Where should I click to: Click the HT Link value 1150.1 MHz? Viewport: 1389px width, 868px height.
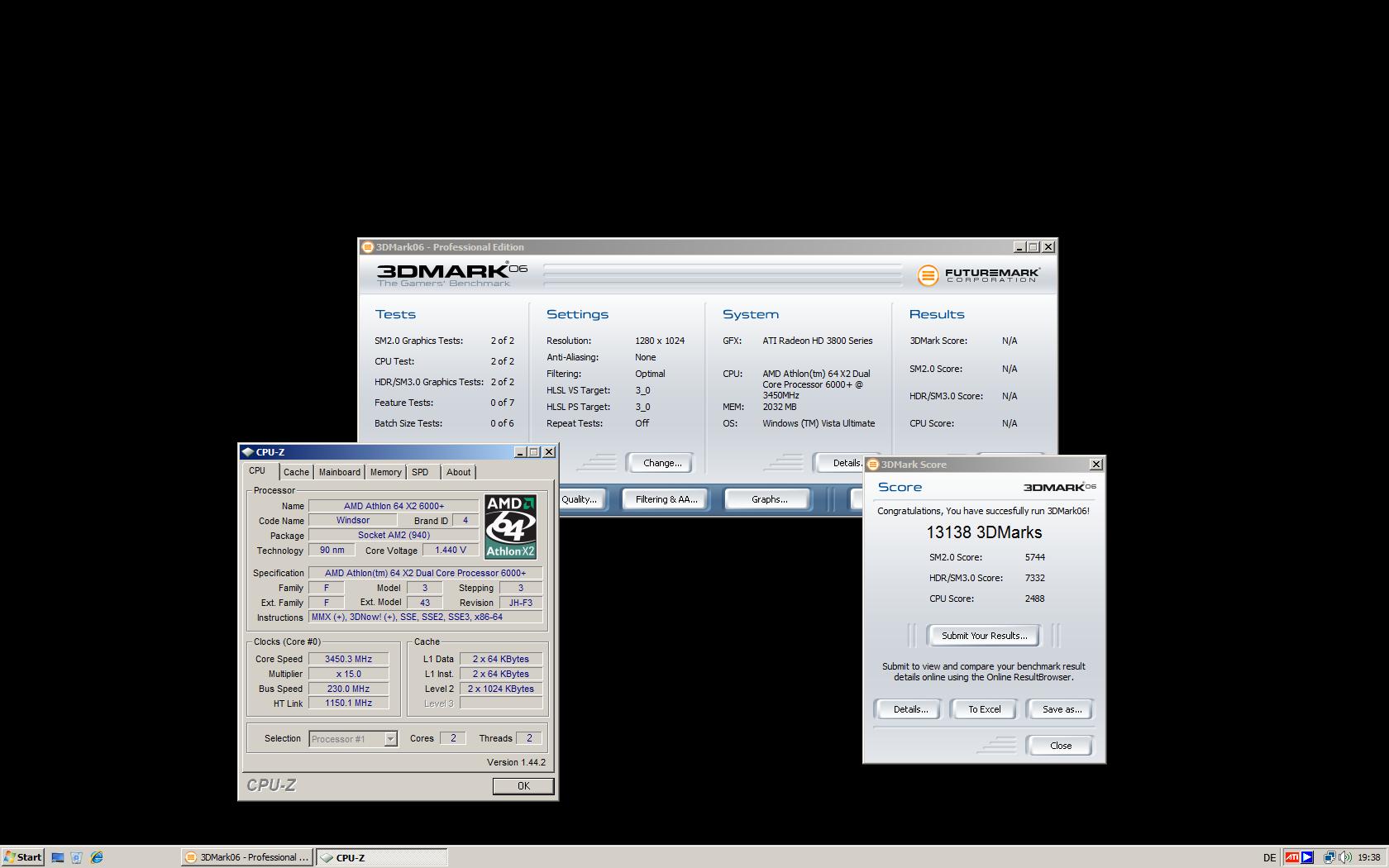coord(348,703)
